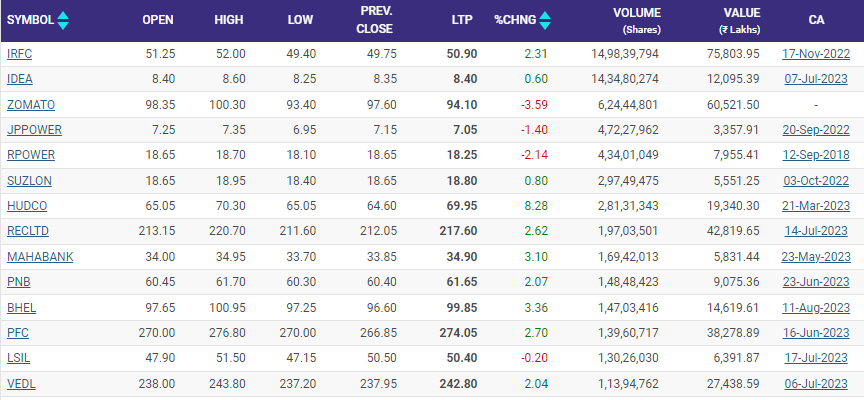Open the MAHABANK symbol link
This screenshot has height=400, width=864.
point(40,257)
